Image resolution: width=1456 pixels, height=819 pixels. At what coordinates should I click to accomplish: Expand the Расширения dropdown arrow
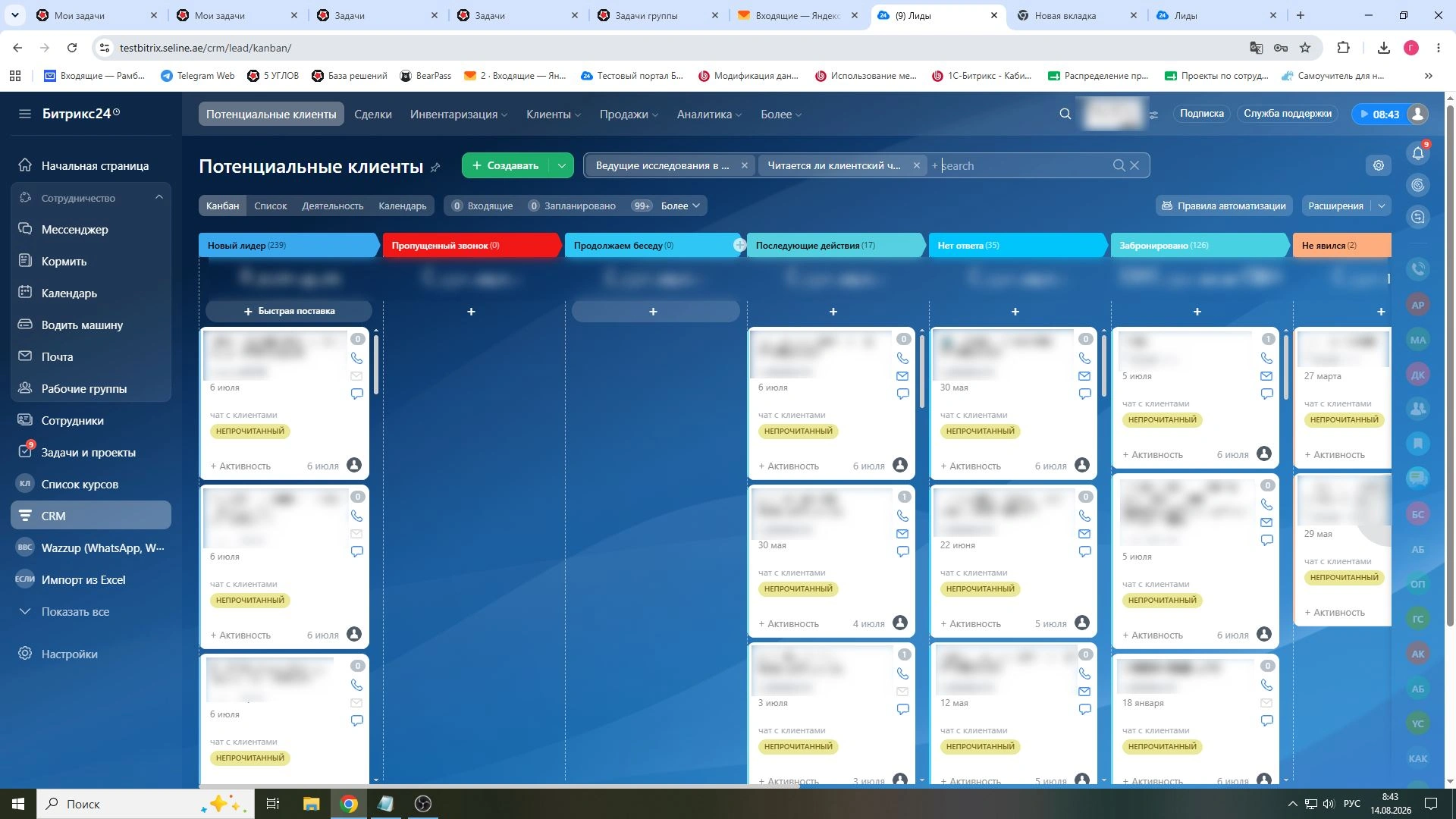click(x=1382, y=206)
